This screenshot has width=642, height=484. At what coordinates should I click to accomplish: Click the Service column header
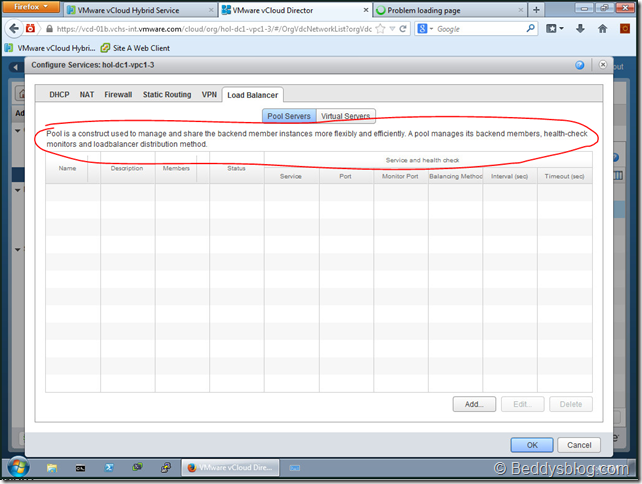coord(291,176)
